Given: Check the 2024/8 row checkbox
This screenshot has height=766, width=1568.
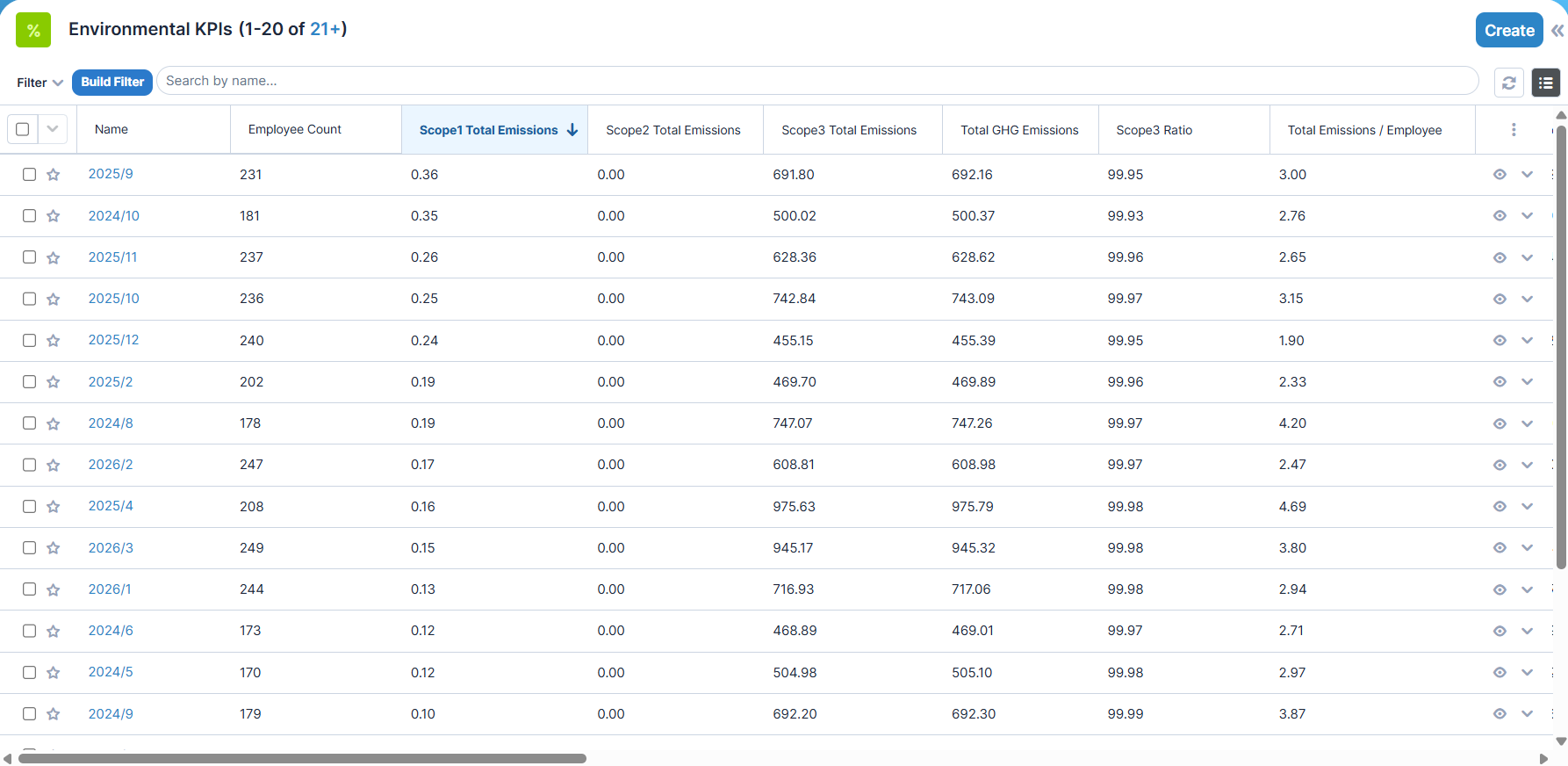Looking at the screenshot, I should (29, 423).
